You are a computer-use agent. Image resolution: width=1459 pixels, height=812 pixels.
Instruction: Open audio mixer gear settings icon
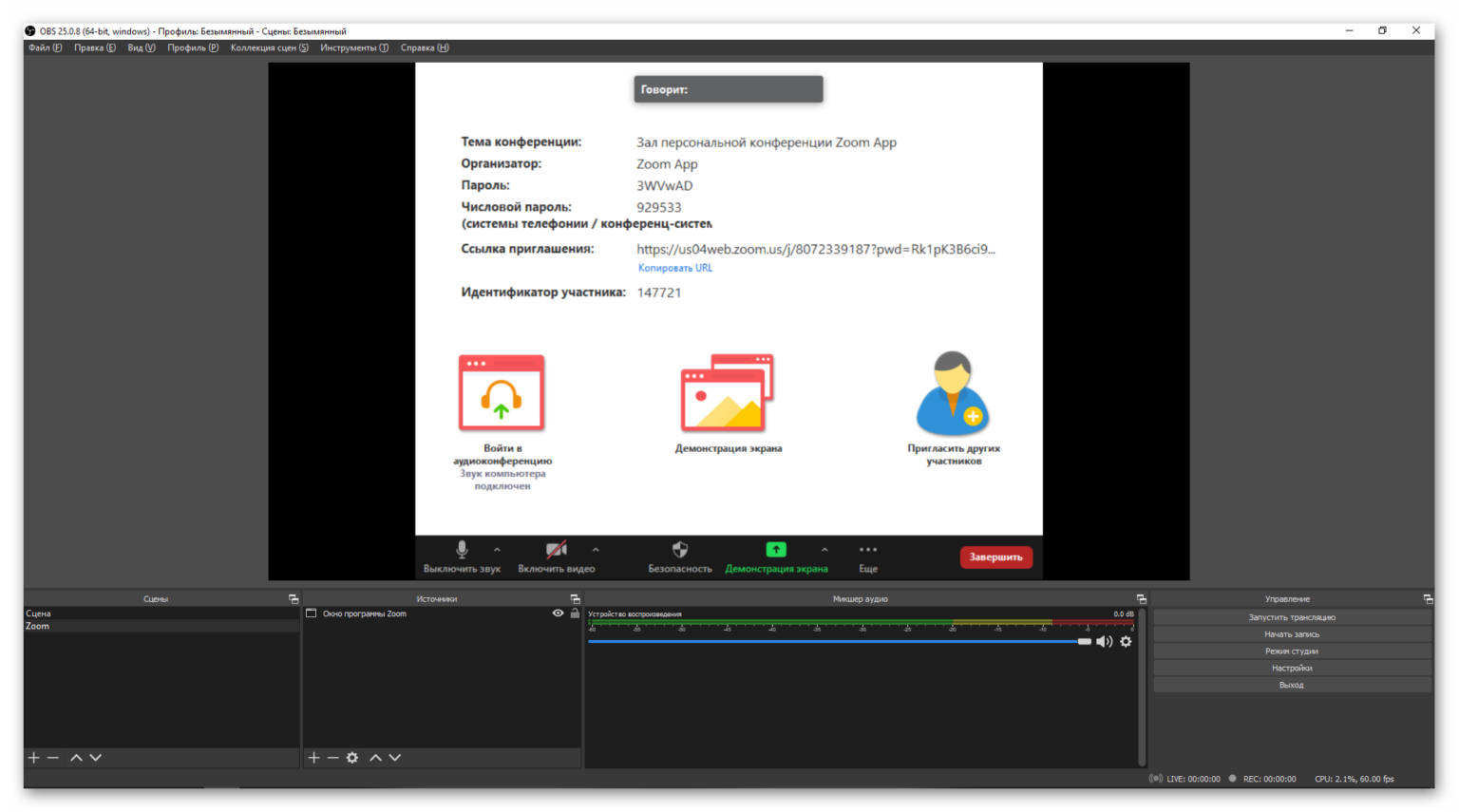(1126, 642)
